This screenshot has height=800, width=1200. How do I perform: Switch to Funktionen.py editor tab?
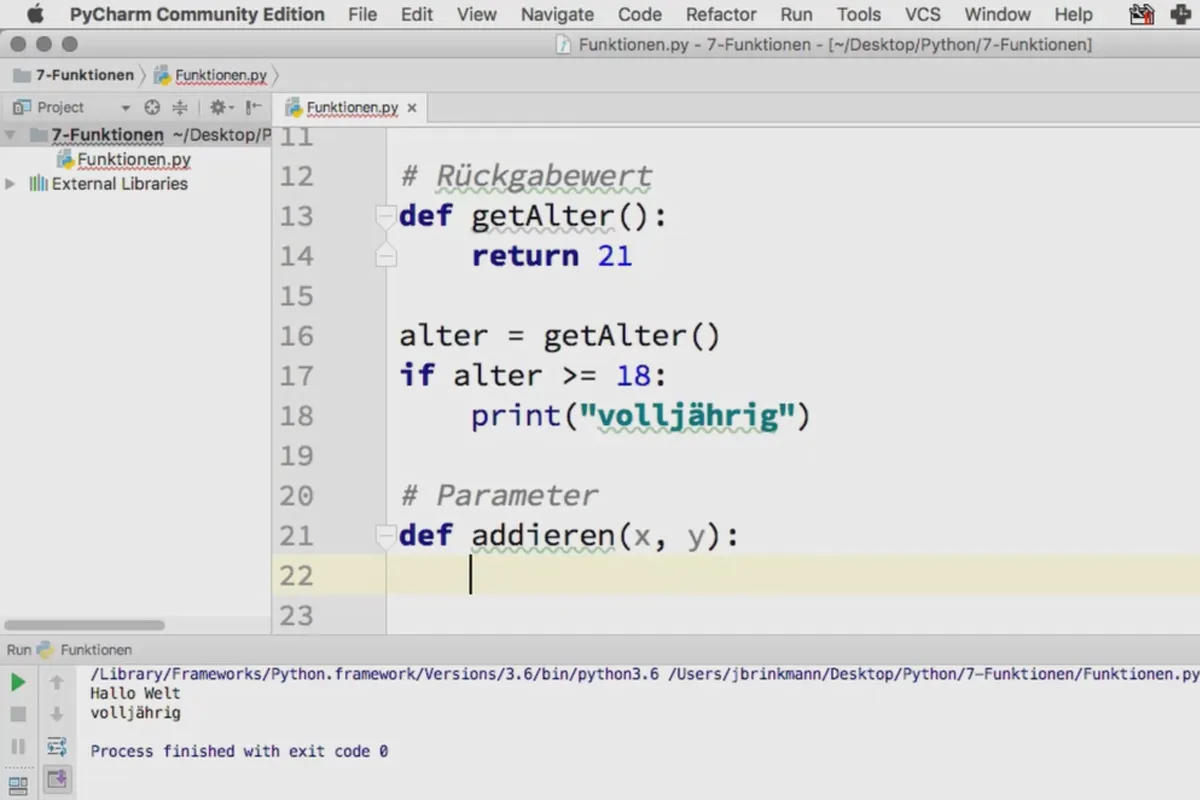point(352,108)
